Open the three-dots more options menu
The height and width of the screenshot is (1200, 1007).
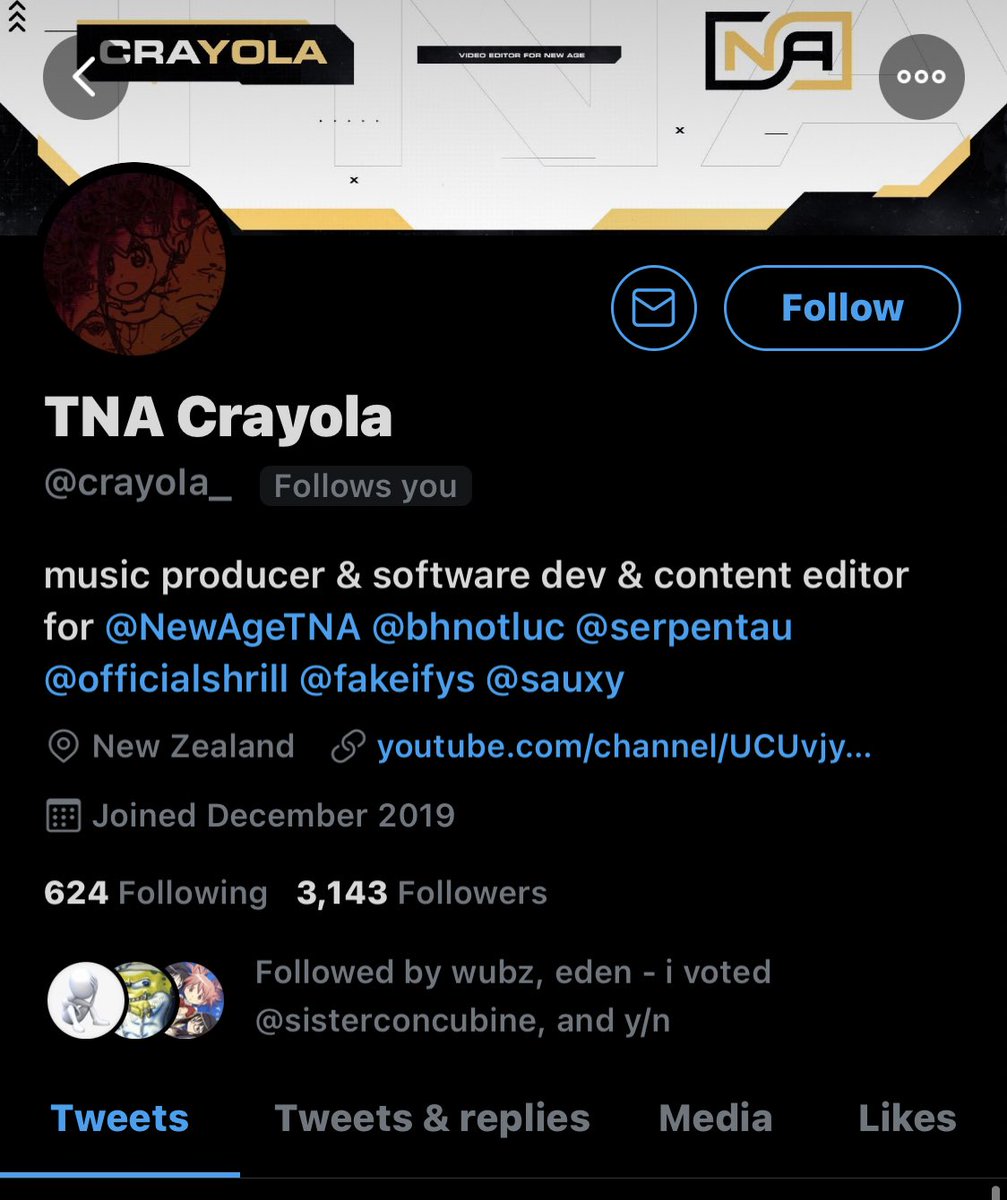(921, 77)
